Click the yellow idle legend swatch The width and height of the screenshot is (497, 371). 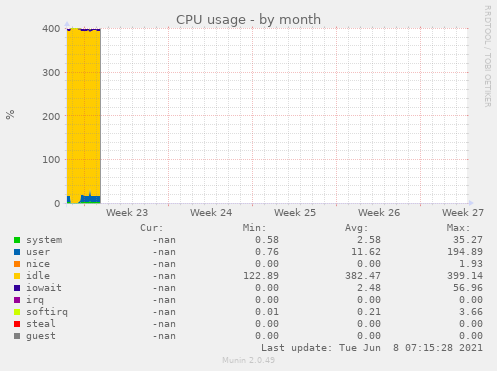click(x=17, y=276)
